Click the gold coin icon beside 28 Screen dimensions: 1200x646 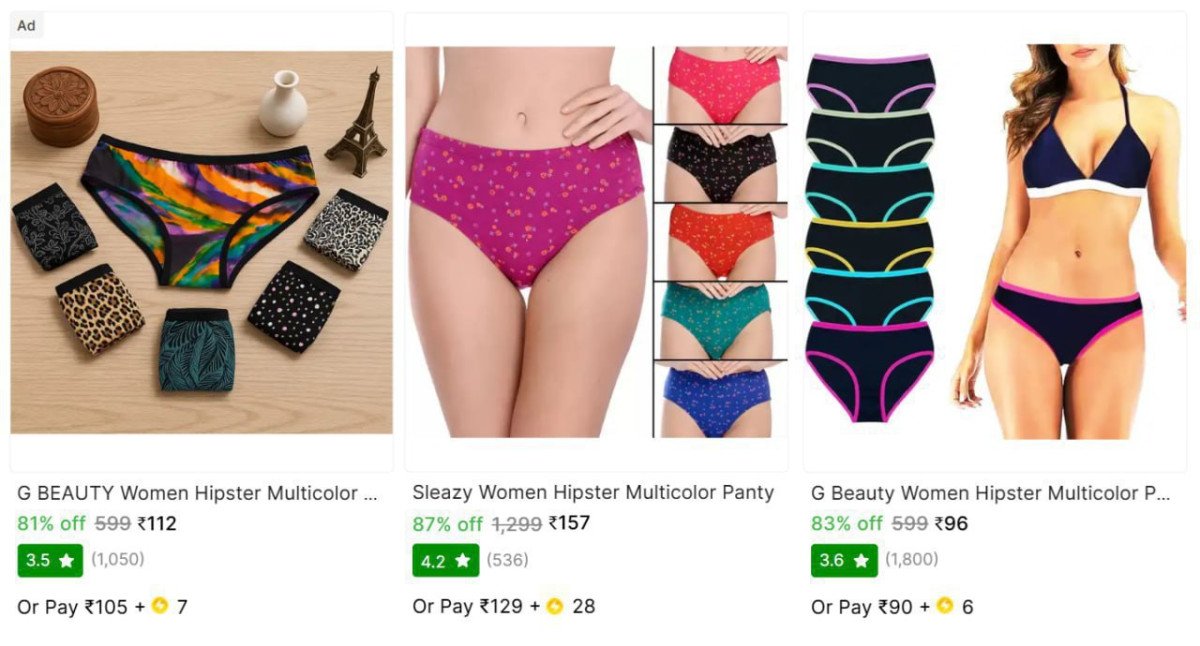pos(555,606)
